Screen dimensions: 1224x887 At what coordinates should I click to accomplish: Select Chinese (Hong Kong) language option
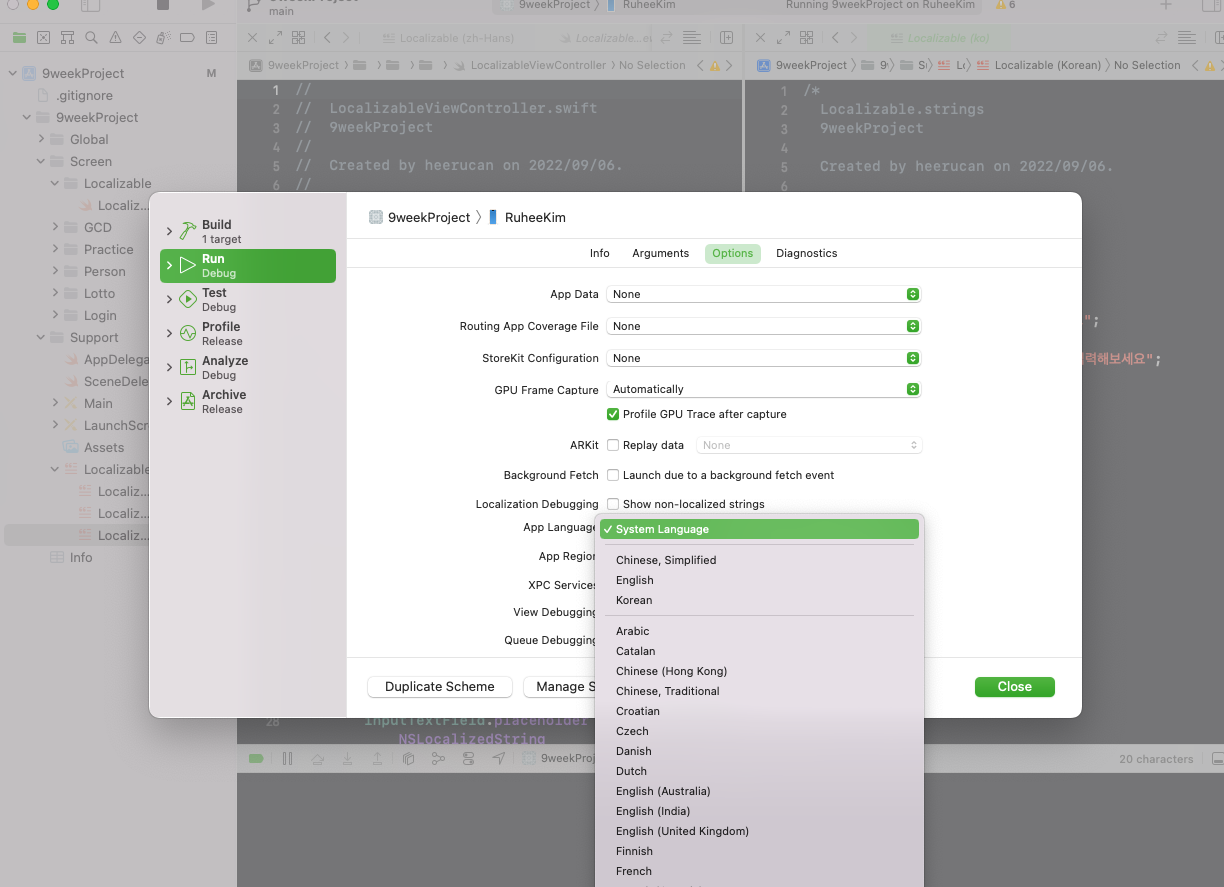pyautogui.click(x=759, y=671)
